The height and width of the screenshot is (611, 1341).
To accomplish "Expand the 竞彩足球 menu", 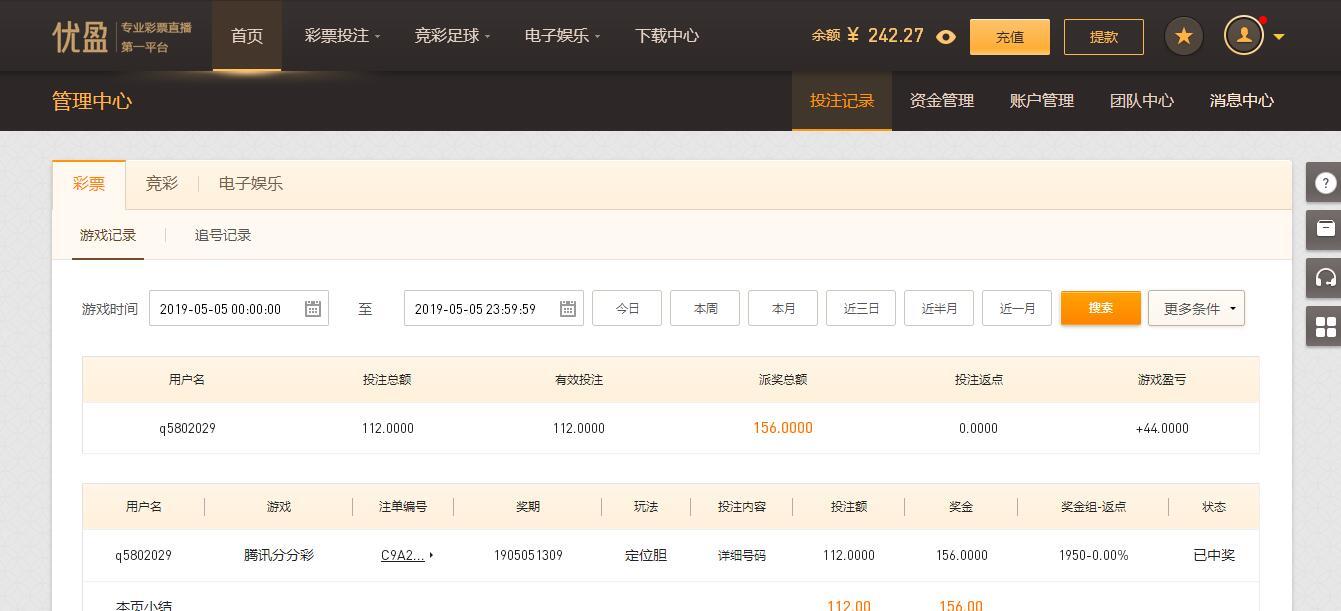I will point(452,36).
